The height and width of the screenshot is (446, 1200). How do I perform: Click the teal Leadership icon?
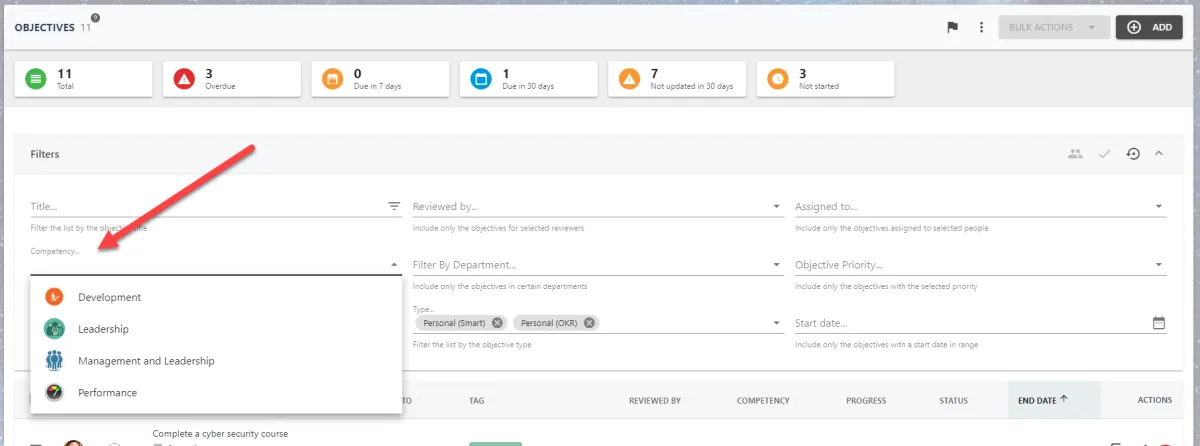tap(54, 329)
